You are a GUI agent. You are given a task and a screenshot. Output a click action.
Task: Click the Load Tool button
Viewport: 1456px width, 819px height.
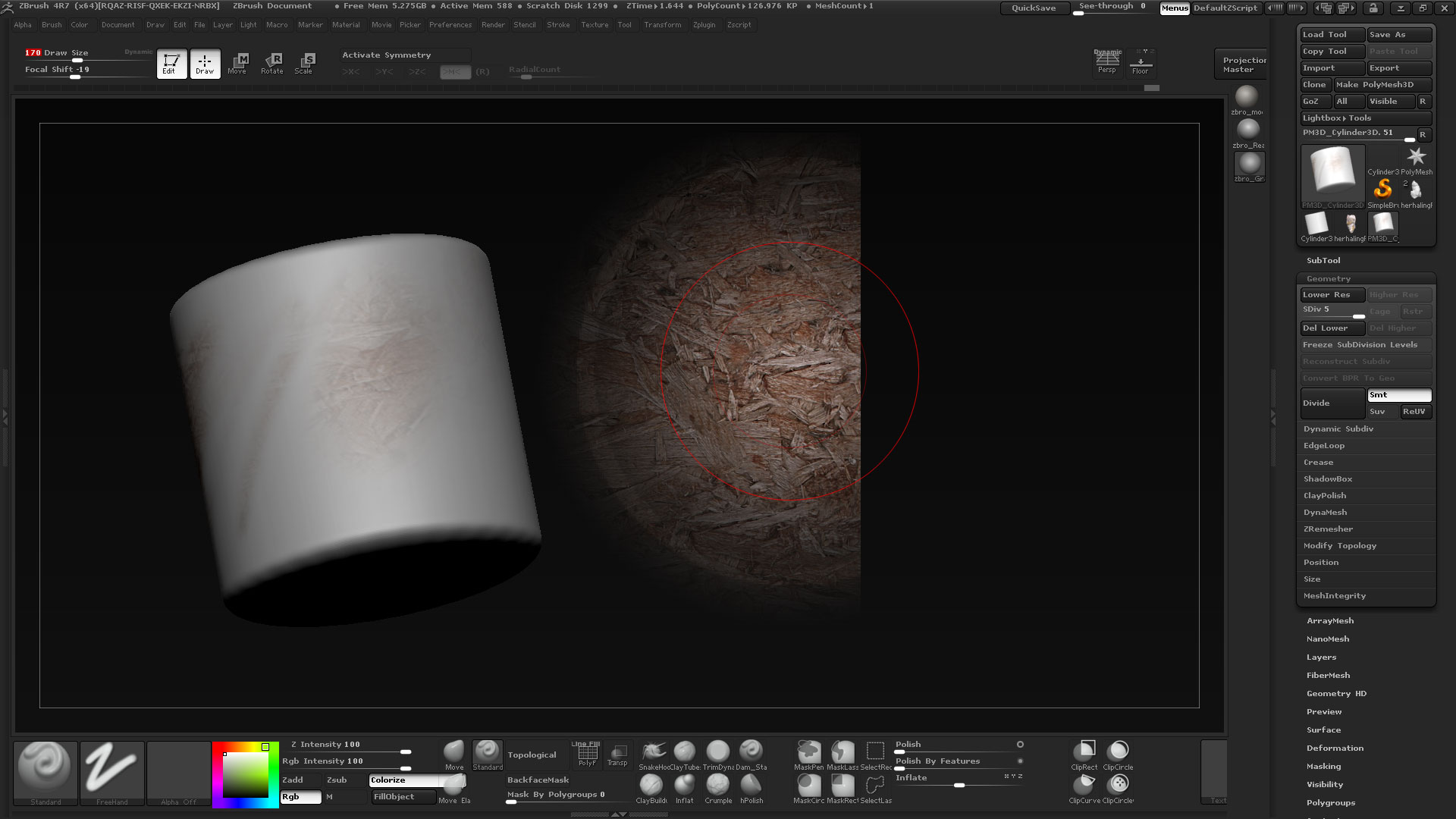tap(1332, 35)
